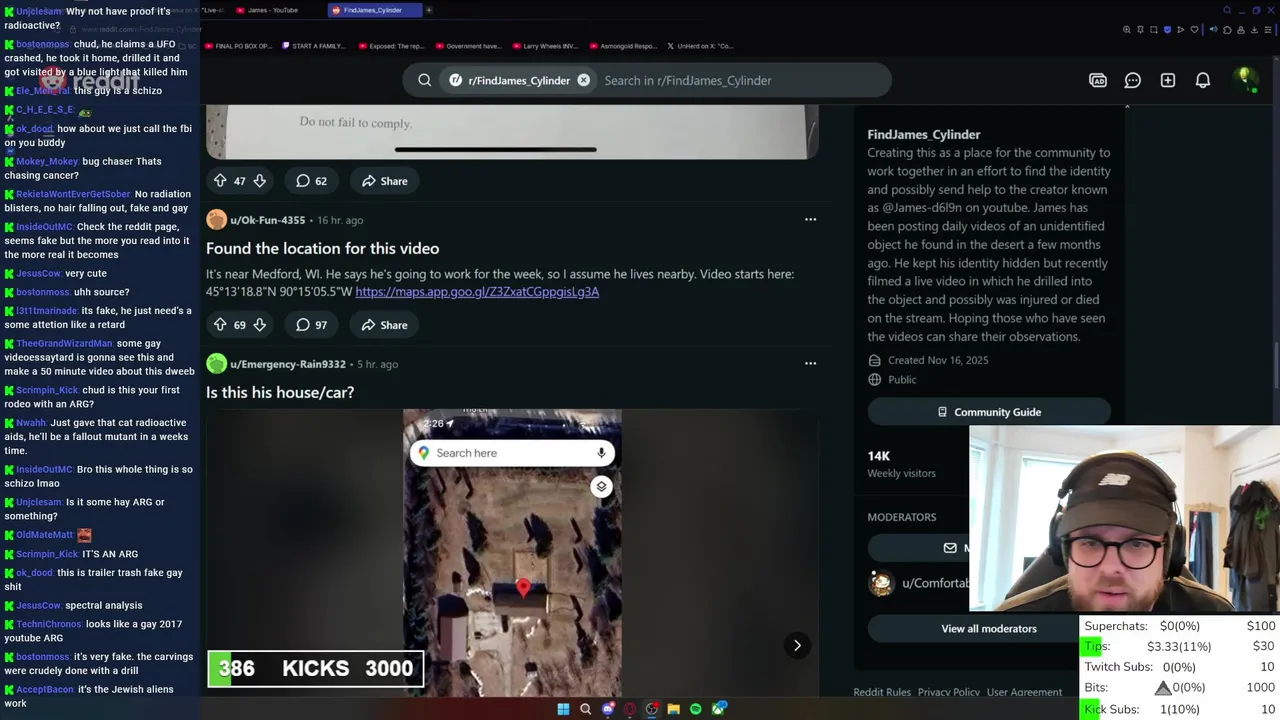Share the post with 97 comments
Screen dimensions: 1280x720
(384, 325)
